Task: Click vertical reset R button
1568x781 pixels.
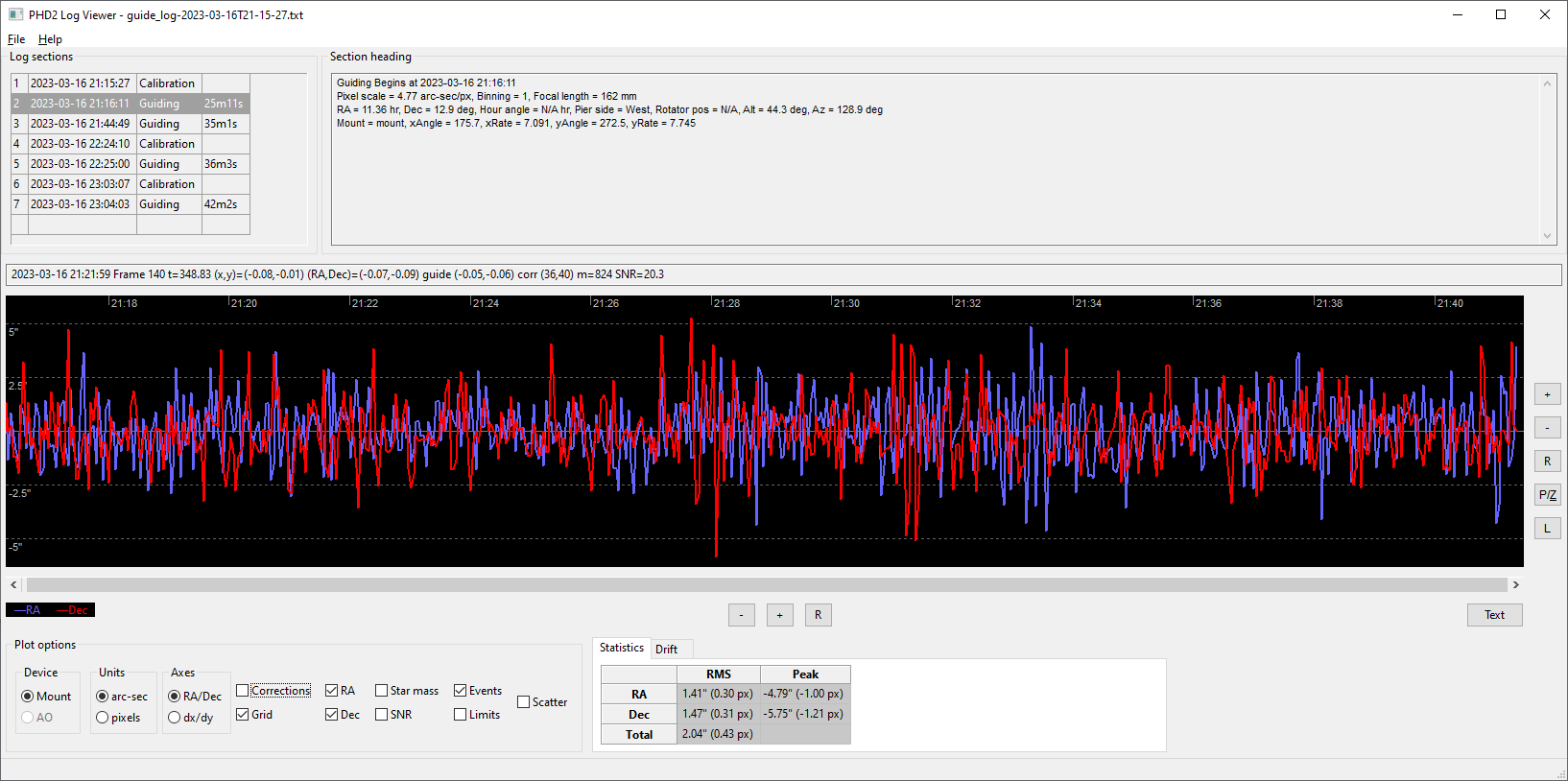Action: pyautogui.click(x=1547, y=461)
